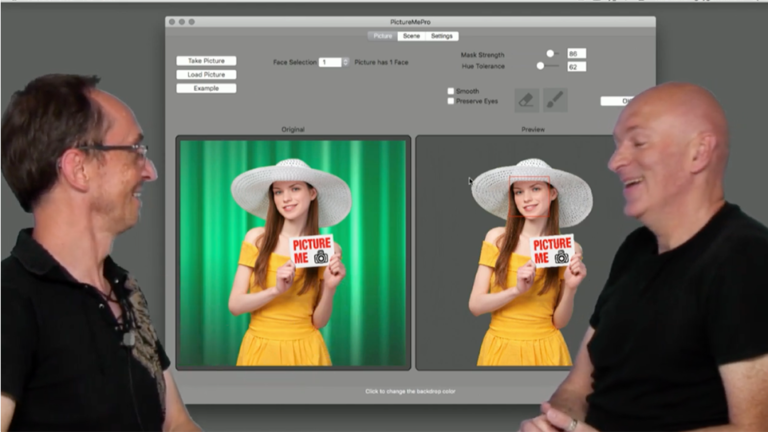Click the Load Picture button

[x=206, y=74]
